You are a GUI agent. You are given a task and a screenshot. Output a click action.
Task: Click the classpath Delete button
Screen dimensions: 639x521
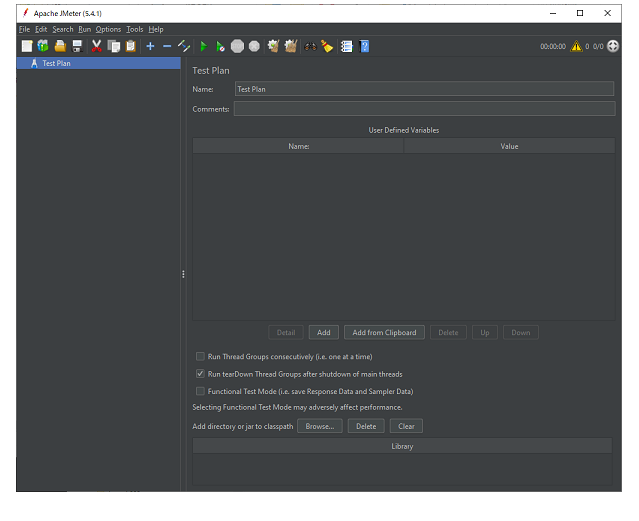[366, 426]
